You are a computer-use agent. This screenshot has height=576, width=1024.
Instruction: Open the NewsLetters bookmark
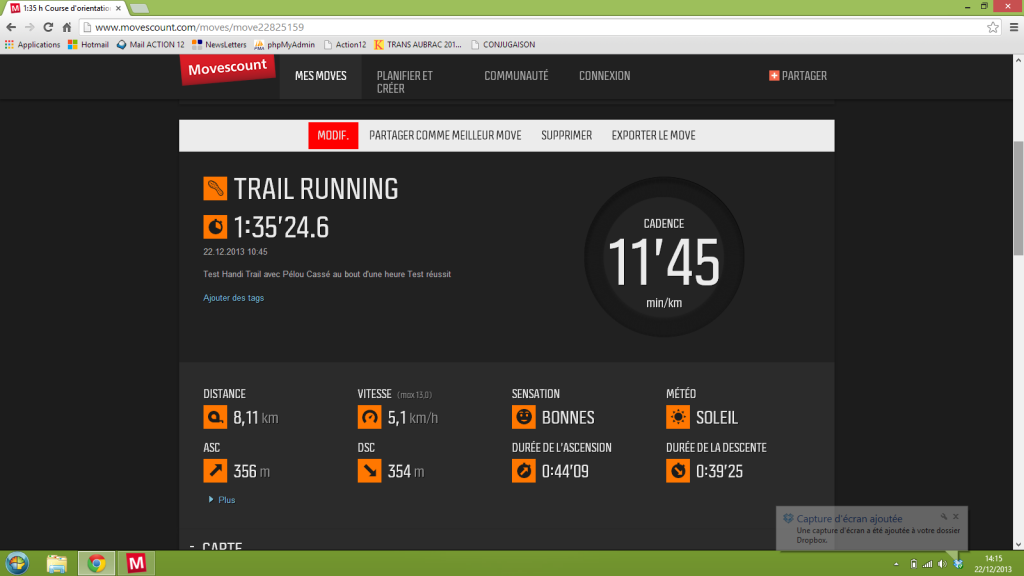[219, 44]
